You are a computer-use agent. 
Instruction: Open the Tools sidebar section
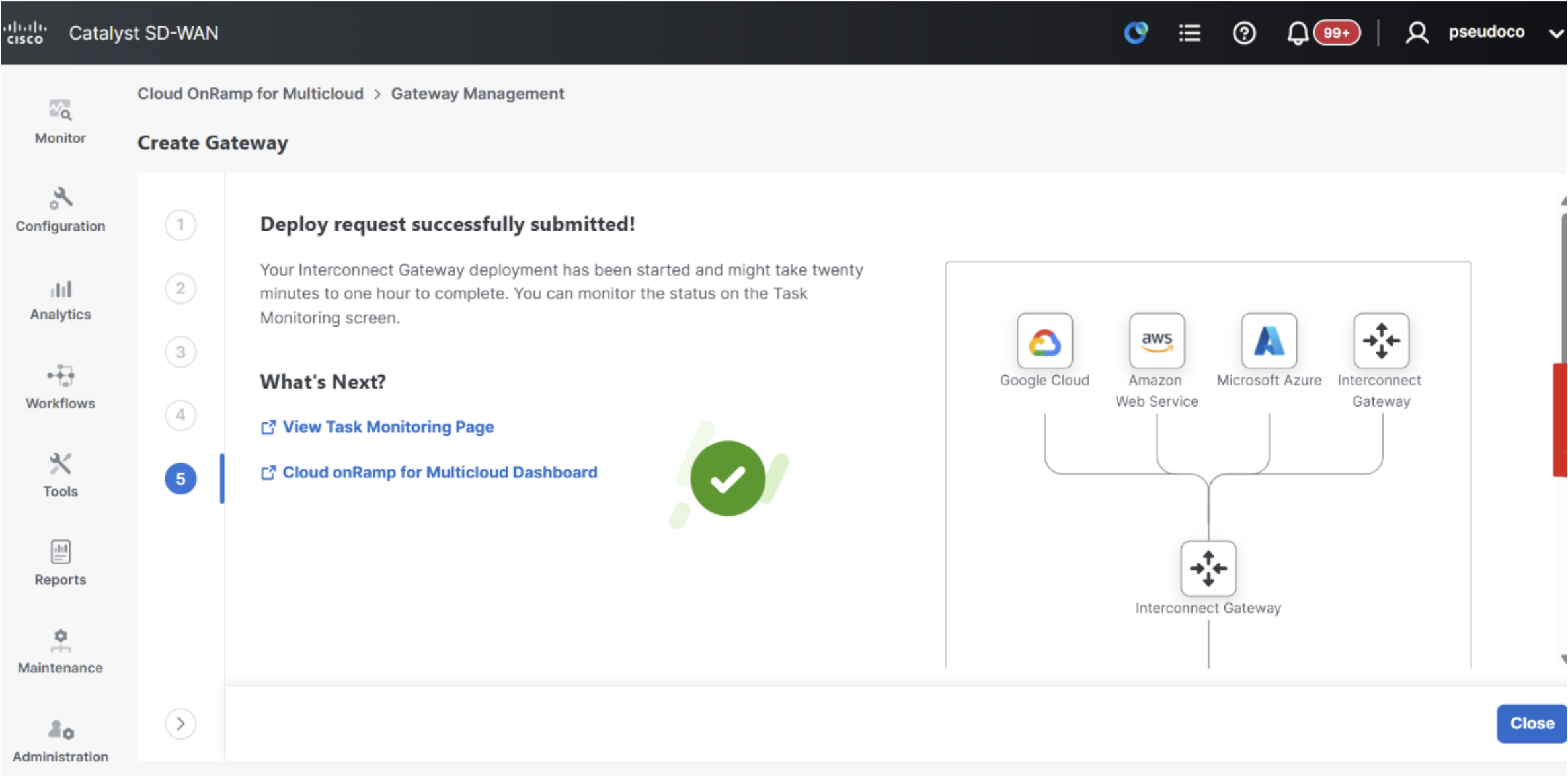[x=60, y=475]
